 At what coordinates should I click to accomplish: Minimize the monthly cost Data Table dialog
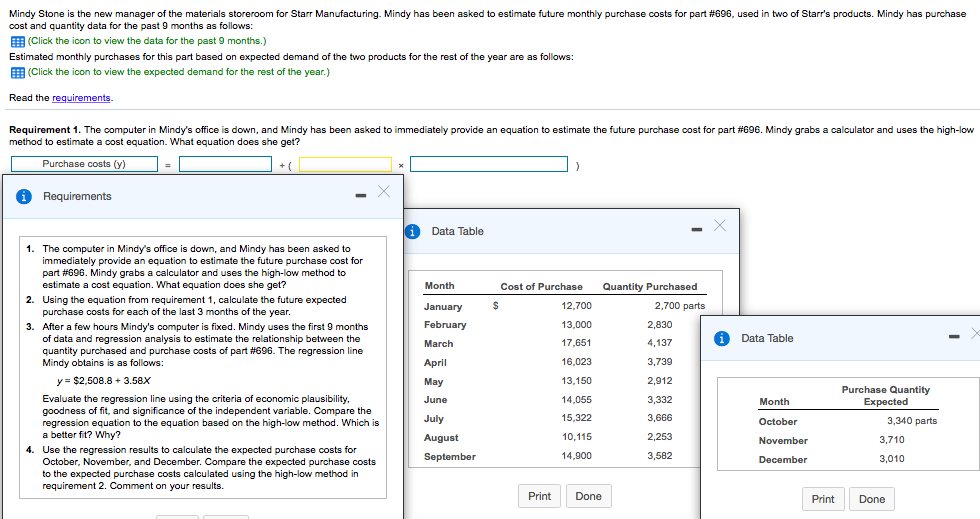(x=696, y=230)
